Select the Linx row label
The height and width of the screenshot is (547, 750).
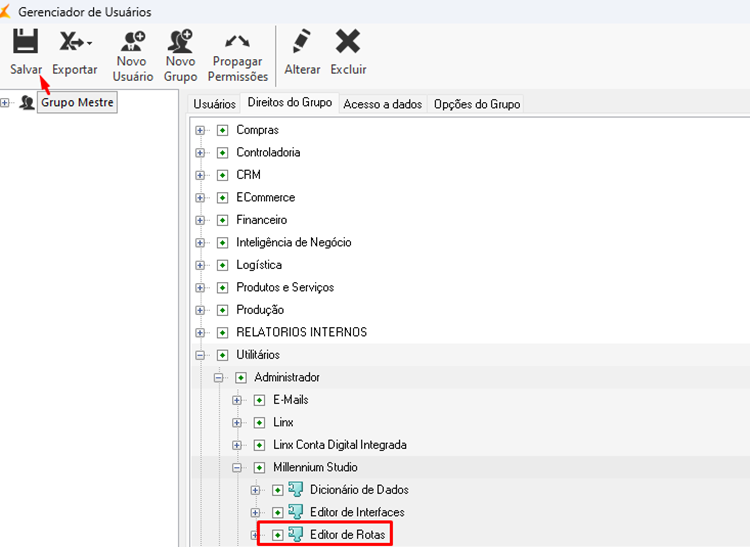tap(283, 422)
